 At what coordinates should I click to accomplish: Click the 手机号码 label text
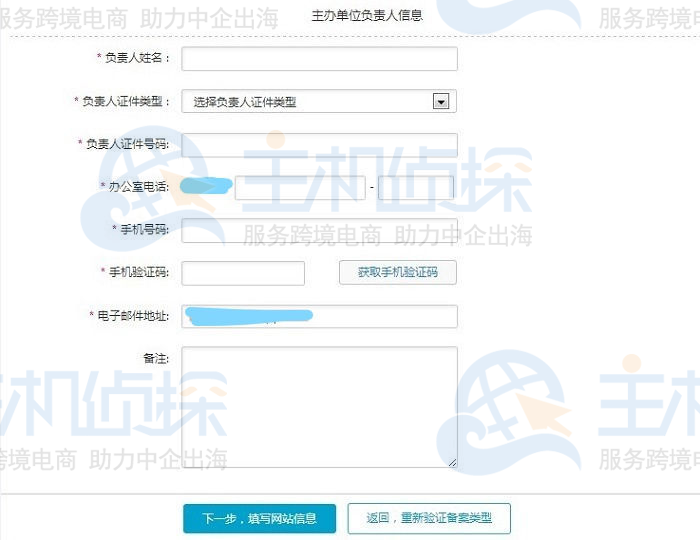(x=145, y=229)
